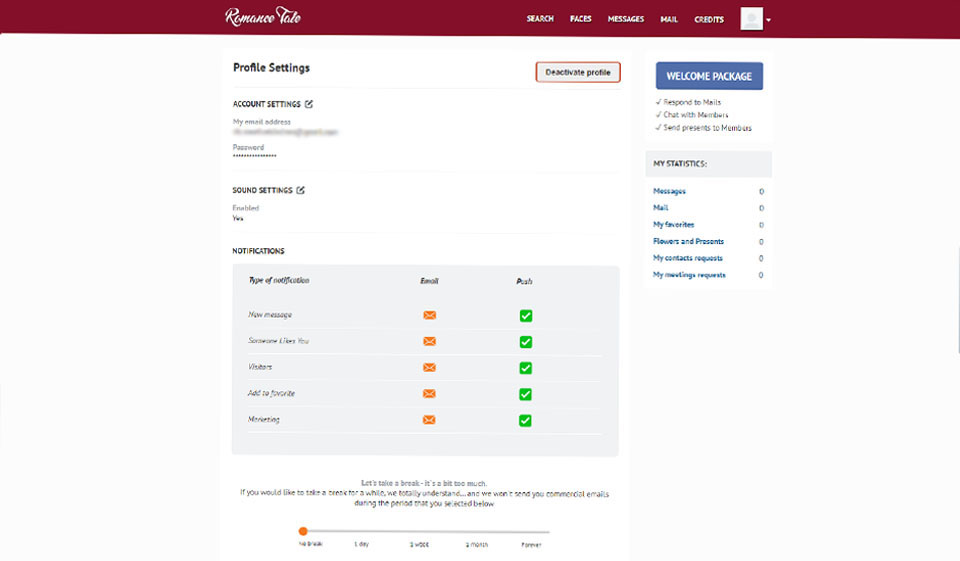Uncheck push notification for Visitors
960x561 pixels.
(525, 367)
